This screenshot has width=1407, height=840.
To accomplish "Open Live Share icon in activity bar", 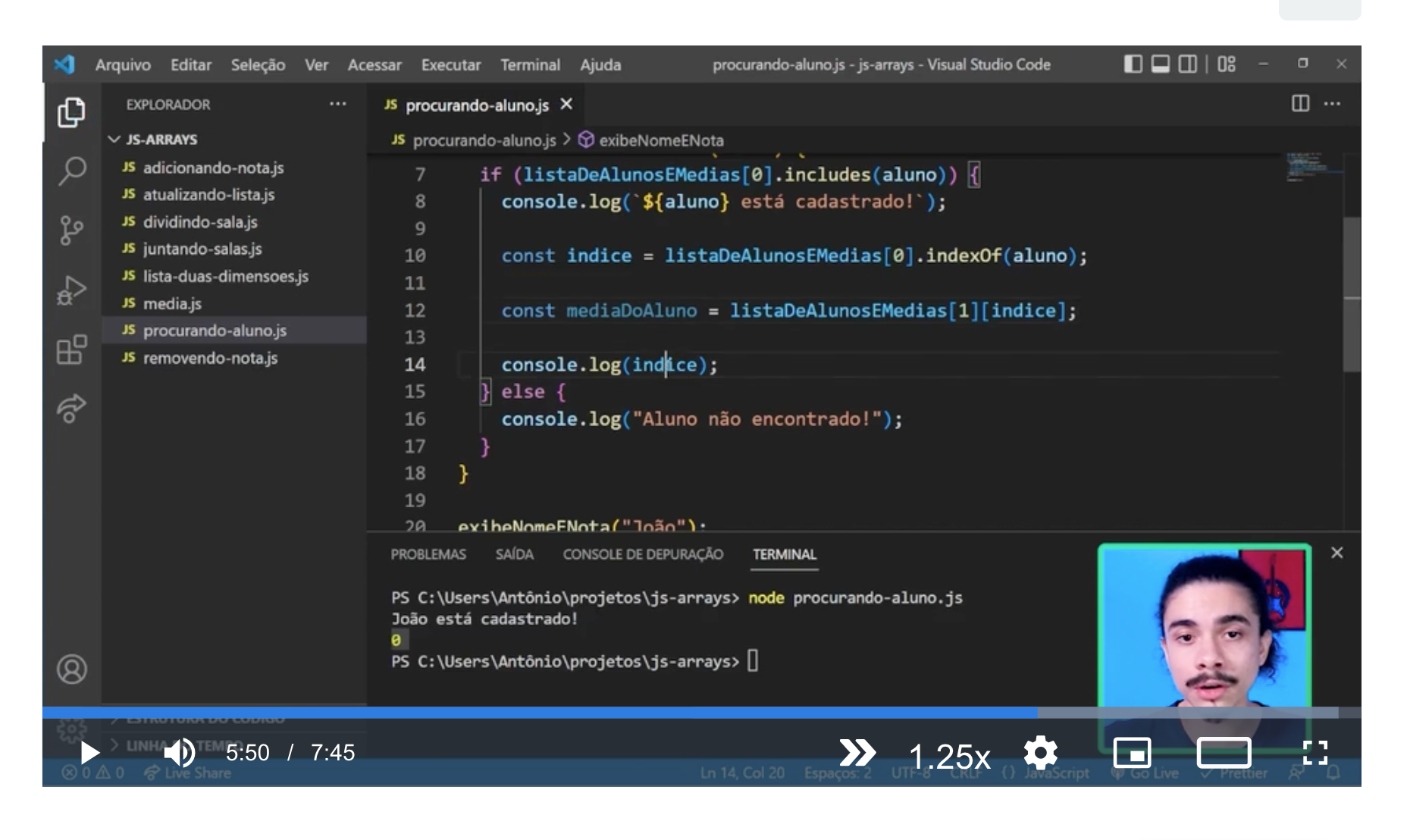I will (x=71, y=409).
